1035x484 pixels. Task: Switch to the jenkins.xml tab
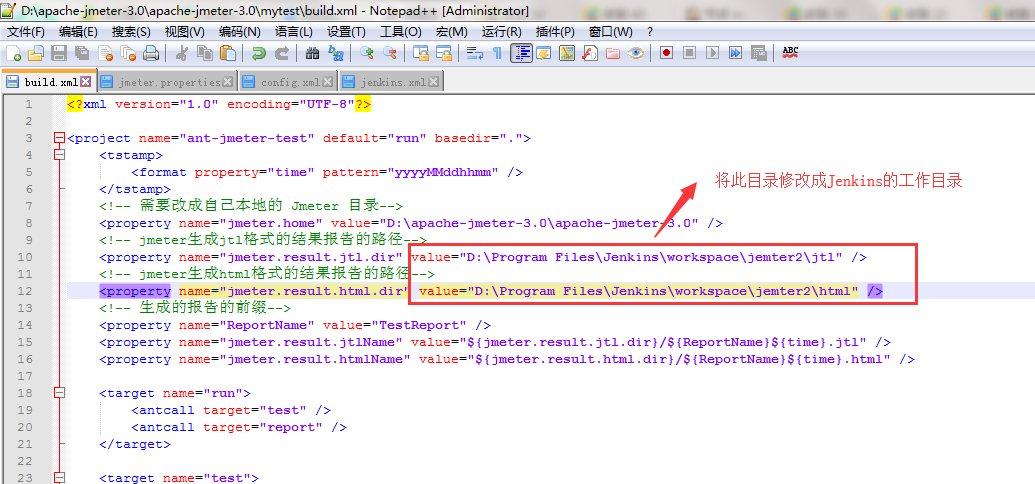point(391,82)
